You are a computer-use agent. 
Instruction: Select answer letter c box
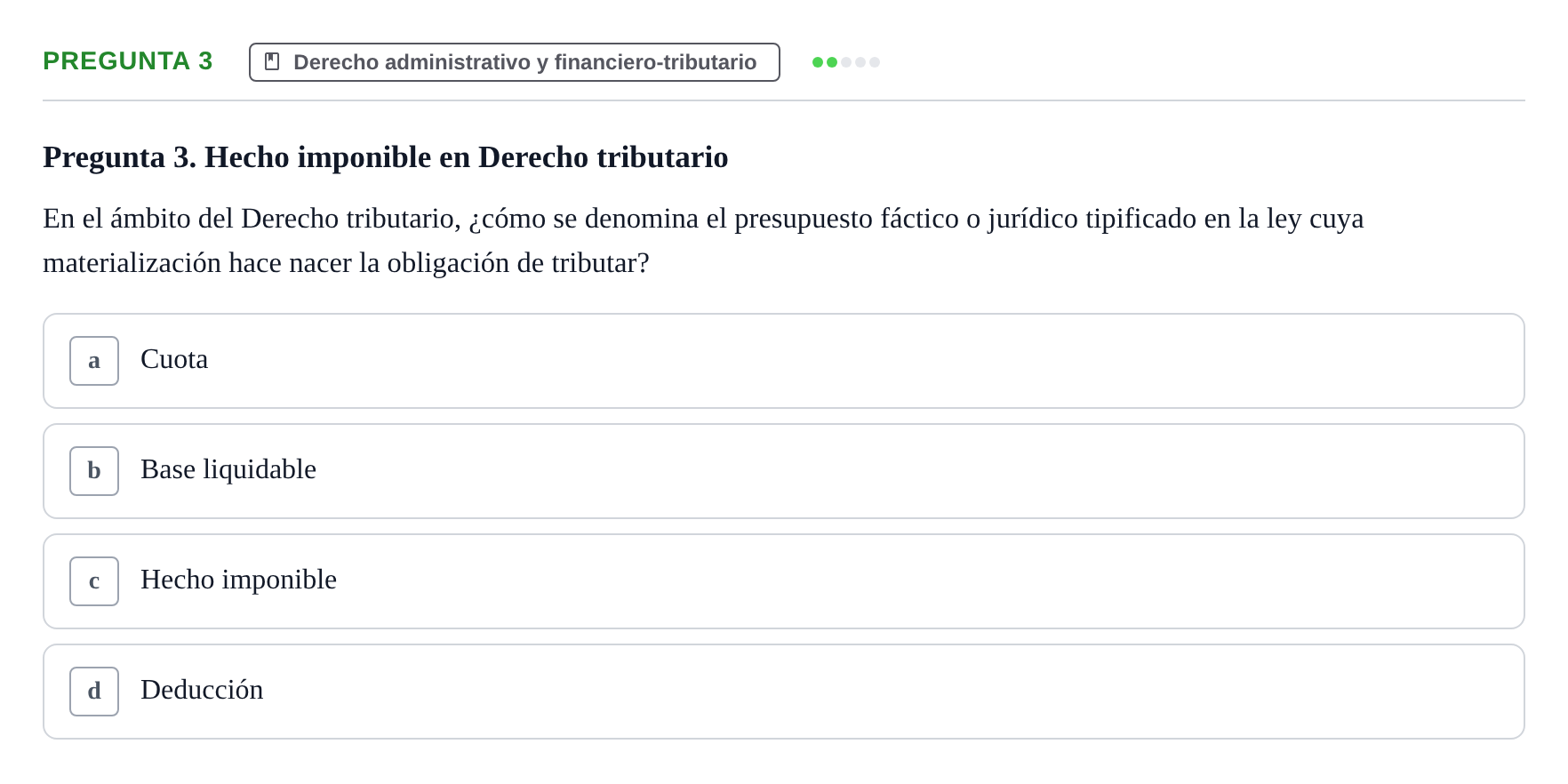point(94,581)
